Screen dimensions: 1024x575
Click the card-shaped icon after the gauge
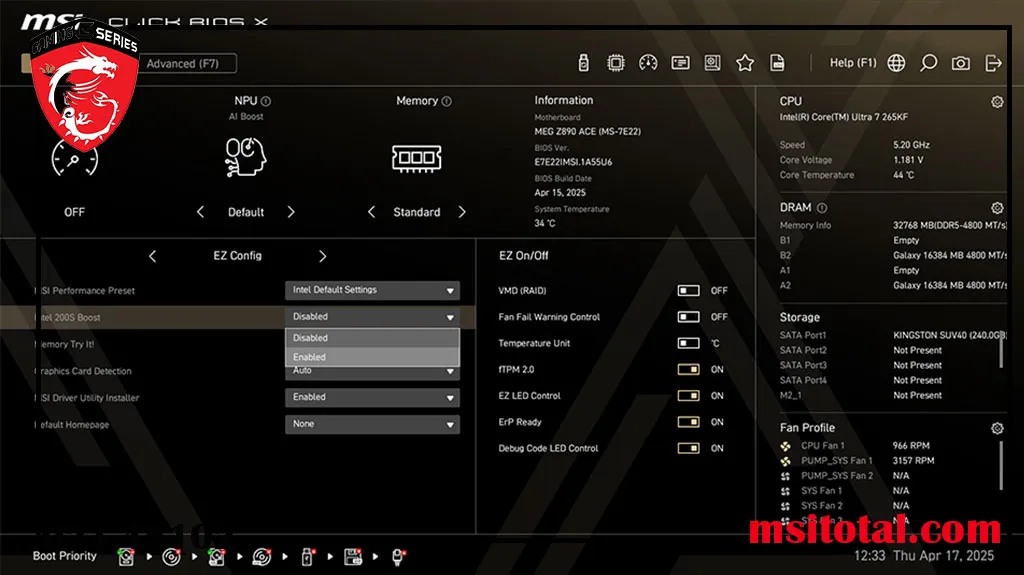tap(680, 63)
